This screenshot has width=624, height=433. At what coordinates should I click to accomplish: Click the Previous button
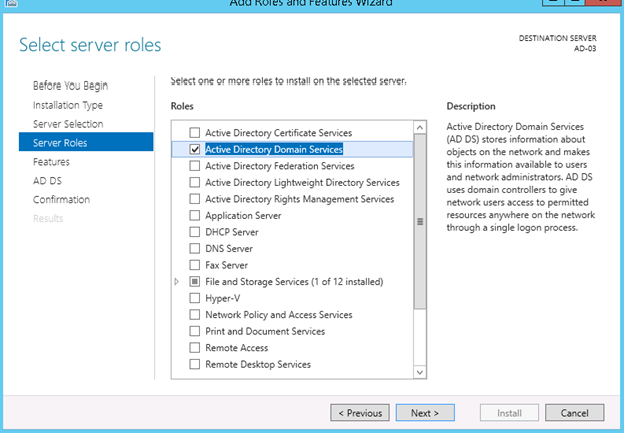coord(359,412)
